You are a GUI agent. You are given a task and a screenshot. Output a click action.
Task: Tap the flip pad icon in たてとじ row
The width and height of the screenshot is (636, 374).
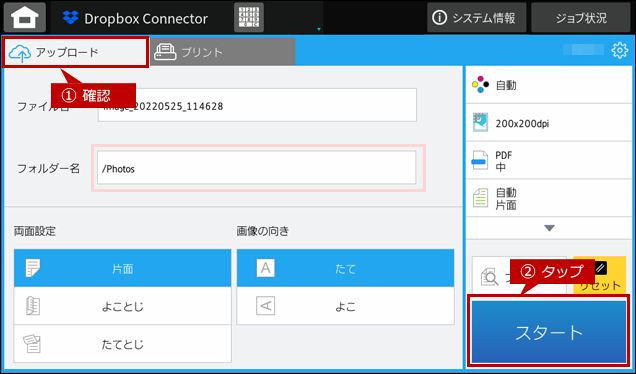point(32,344)
